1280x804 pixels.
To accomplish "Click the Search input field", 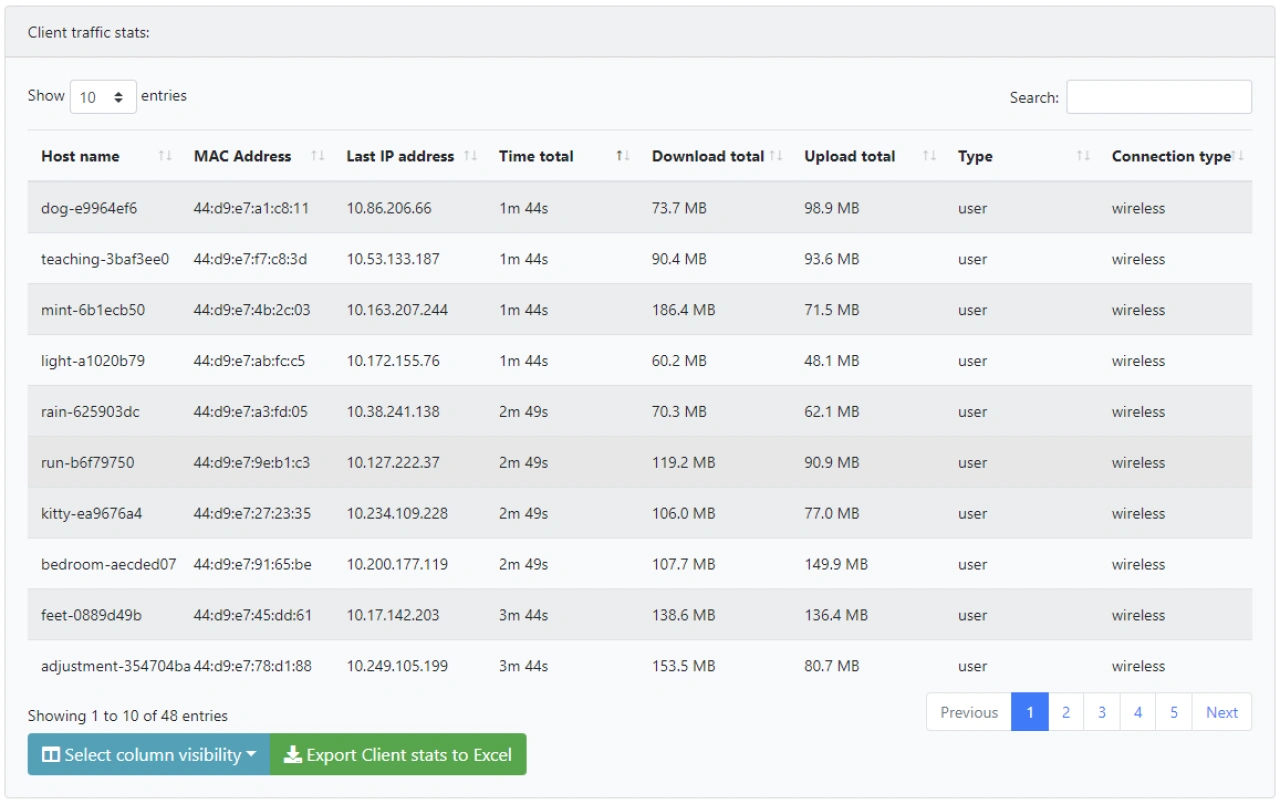I will click(1158, 96).
